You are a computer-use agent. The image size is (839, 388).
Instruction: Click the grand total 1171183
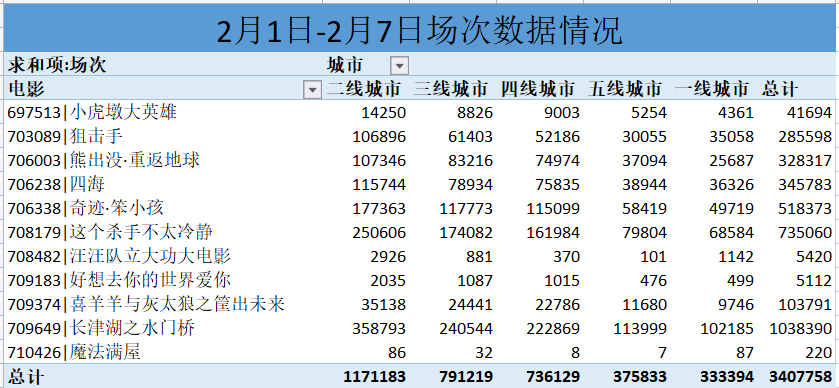pos(374,377)
